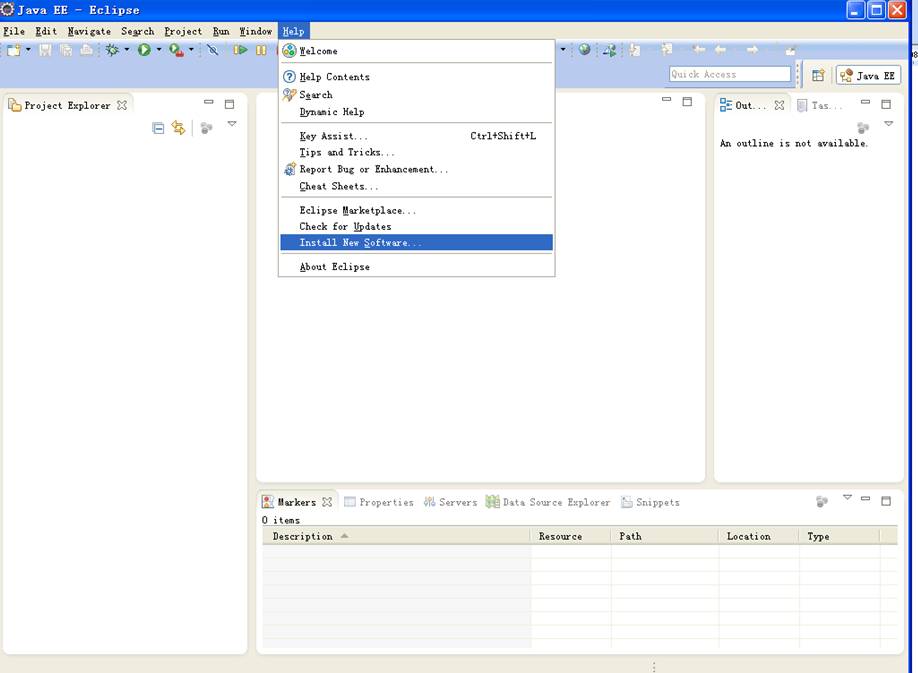
Task: Minimize the Project Explorer panel
Action: pyautogui.click(x=208, y=102)
